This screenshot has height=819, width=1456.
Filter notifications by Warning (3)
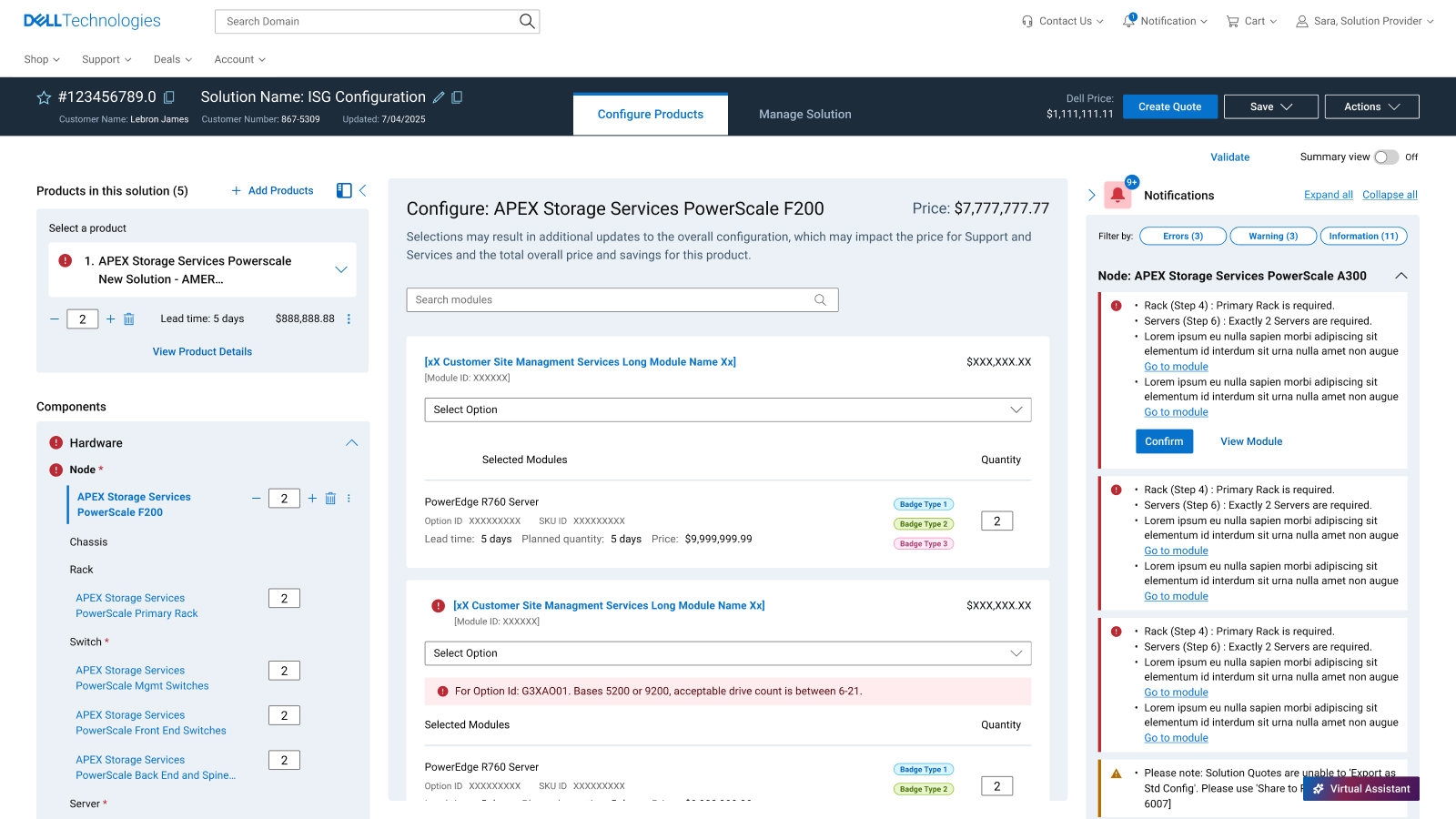tap(1273, 237)
